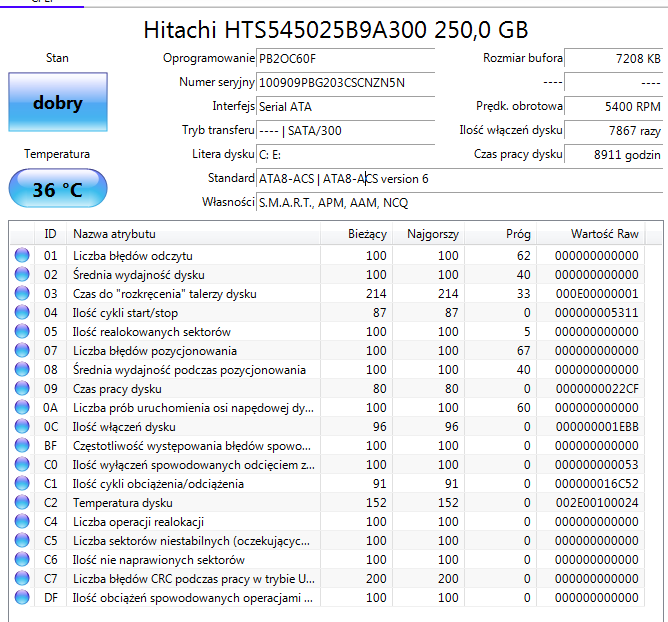Click the status orb in row 0A
The image size is (668, 622).
coord(22,407)
